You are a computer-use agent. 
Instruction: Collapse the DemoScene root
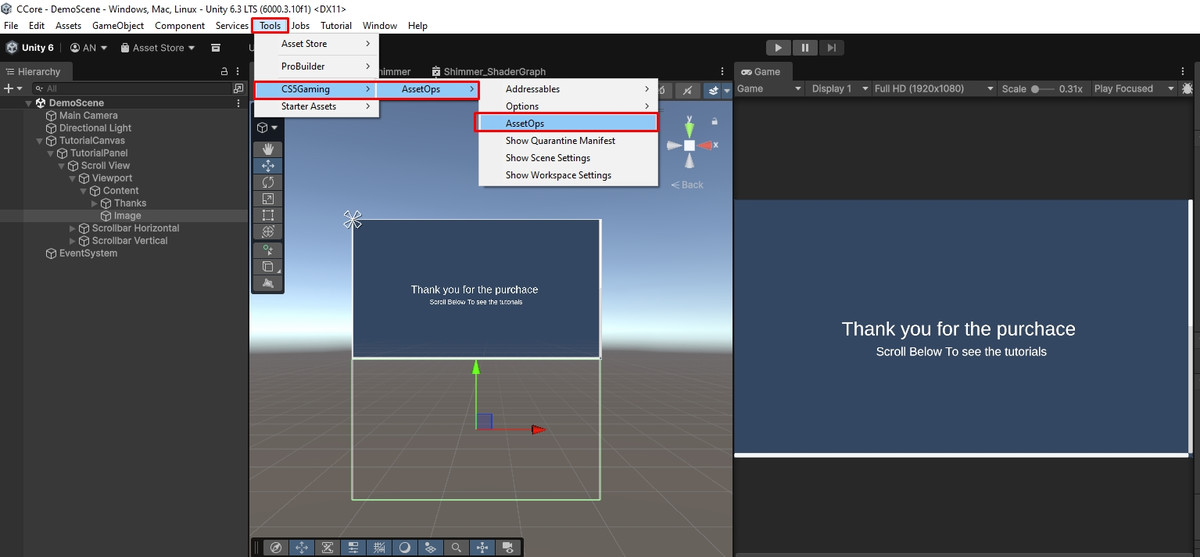(29, 103)
